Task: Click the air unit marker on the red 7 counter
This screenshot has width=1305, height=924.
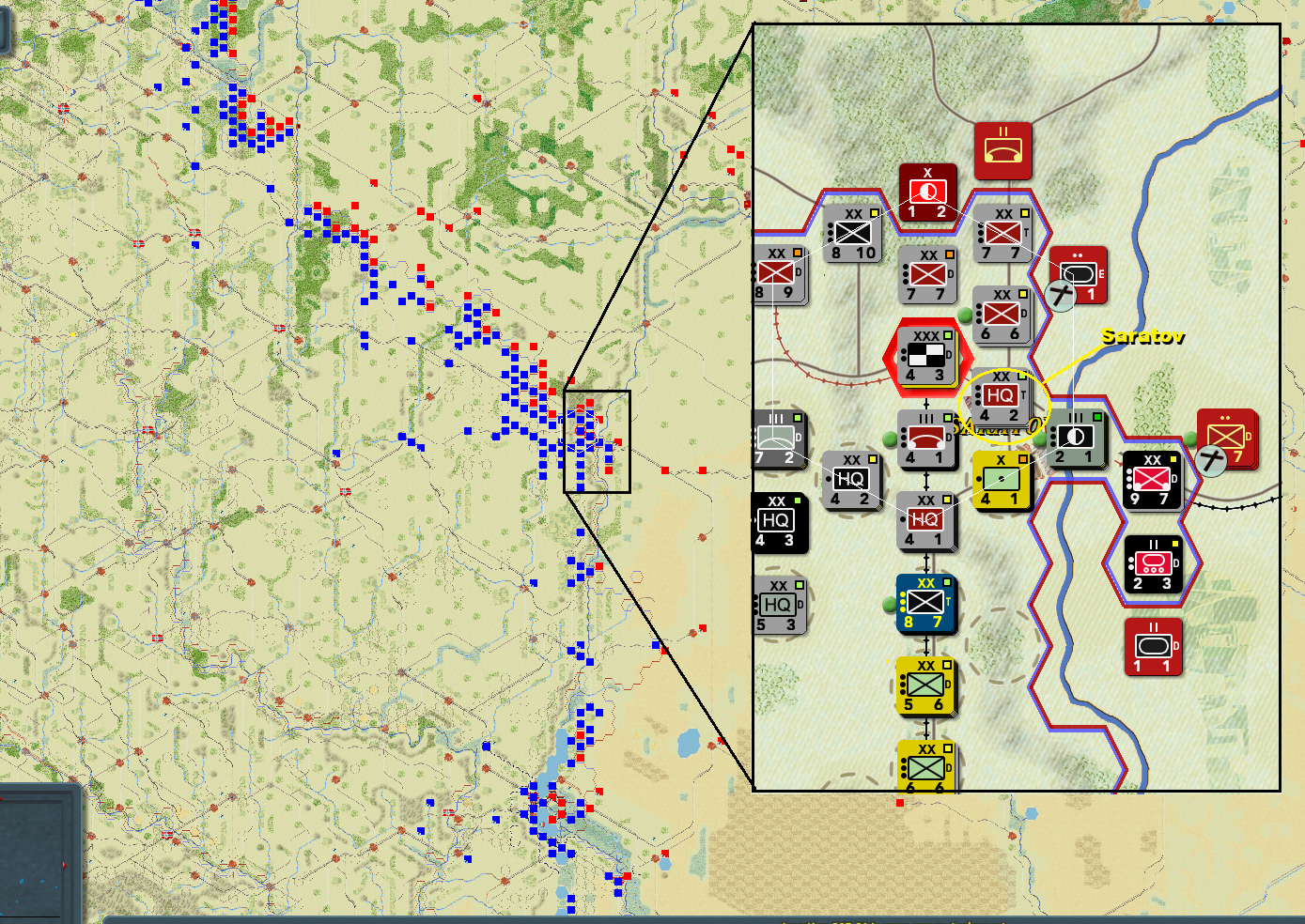Action: tap(1211, 461)
